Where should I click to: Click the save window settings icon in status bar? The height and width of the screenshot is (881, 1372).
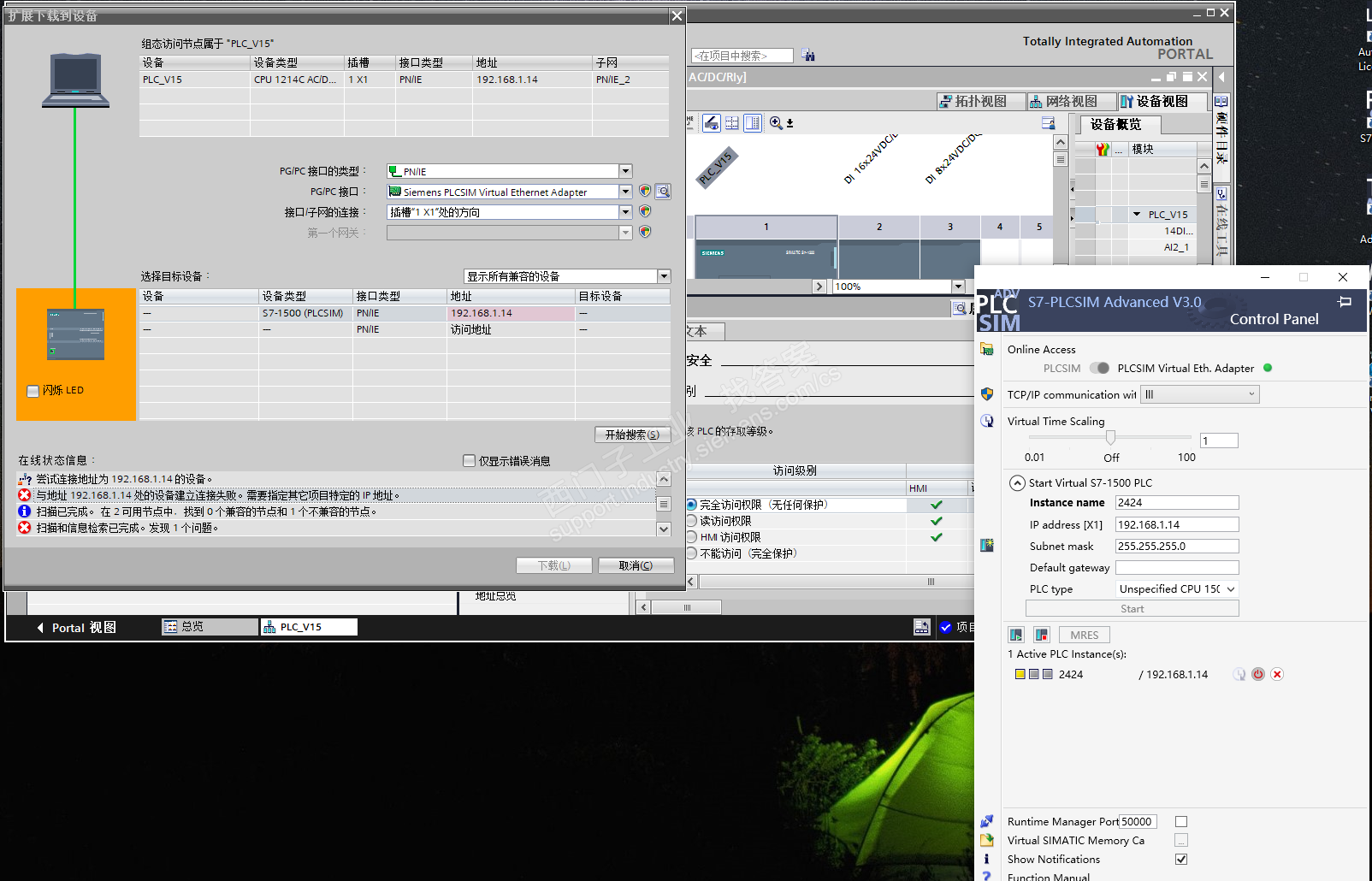pyautogui.click(x=922, y=627)
